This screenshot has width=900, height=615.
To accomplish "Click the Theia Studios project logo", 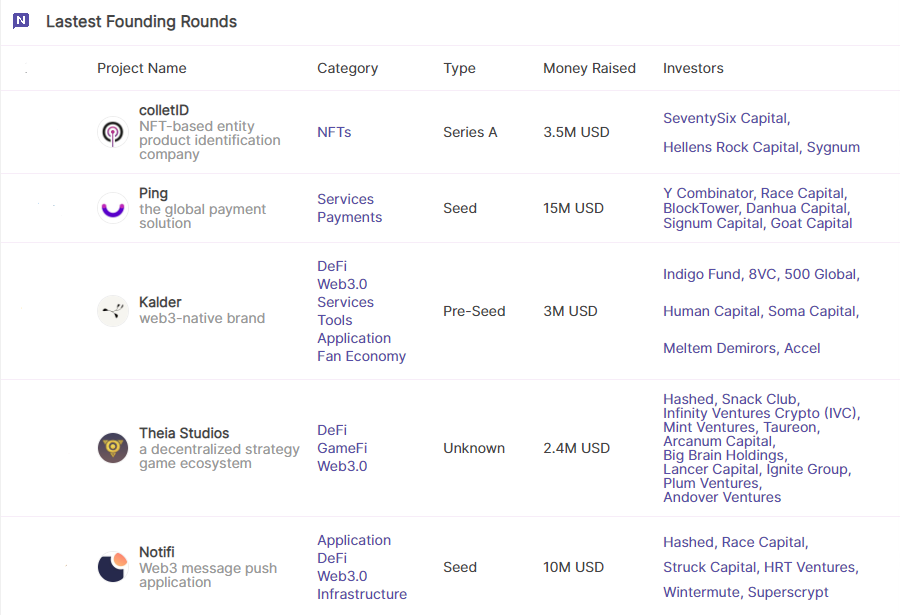I will [x=112, y=448].
